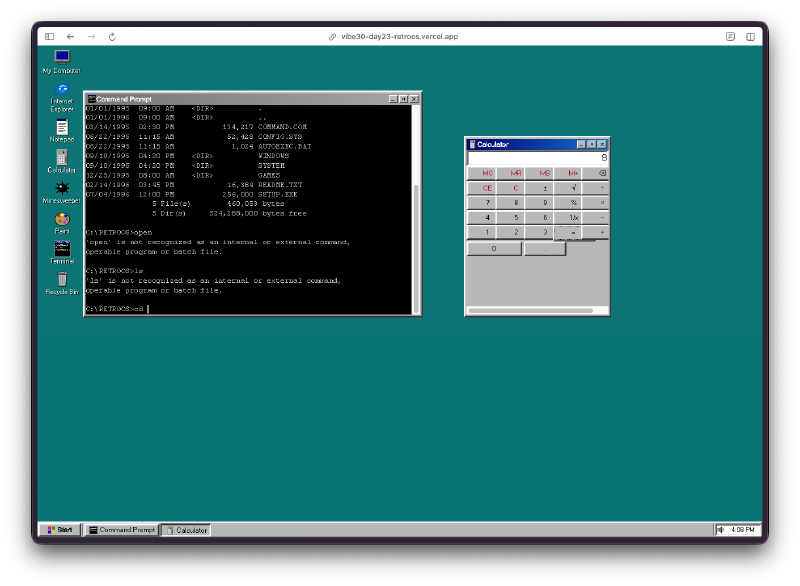Switch to the Calculator taskbar item
800x586 pixels.
(186, 530)
